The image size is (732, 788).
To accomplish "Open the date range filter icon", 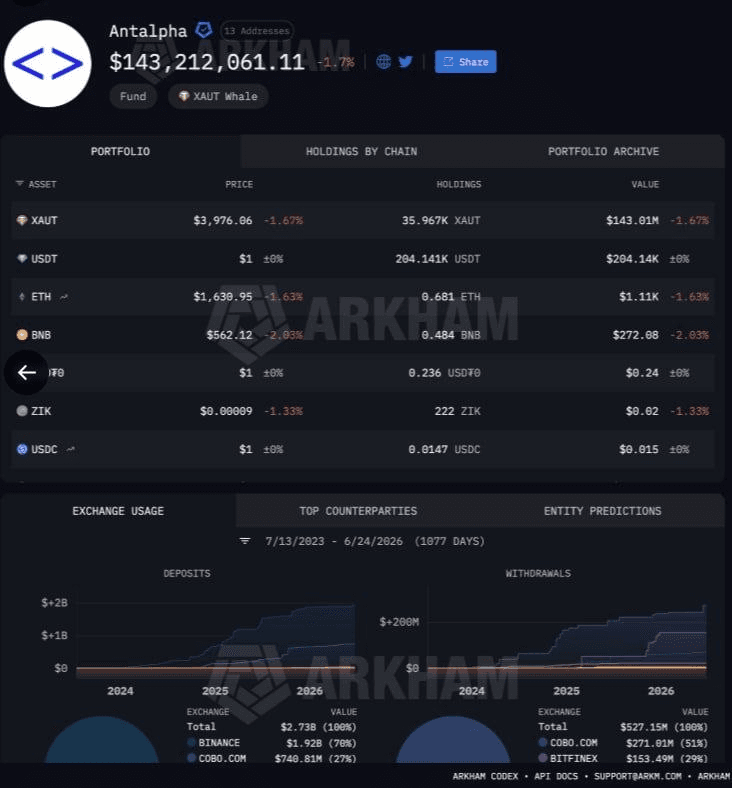I will (x=245, y=541).
